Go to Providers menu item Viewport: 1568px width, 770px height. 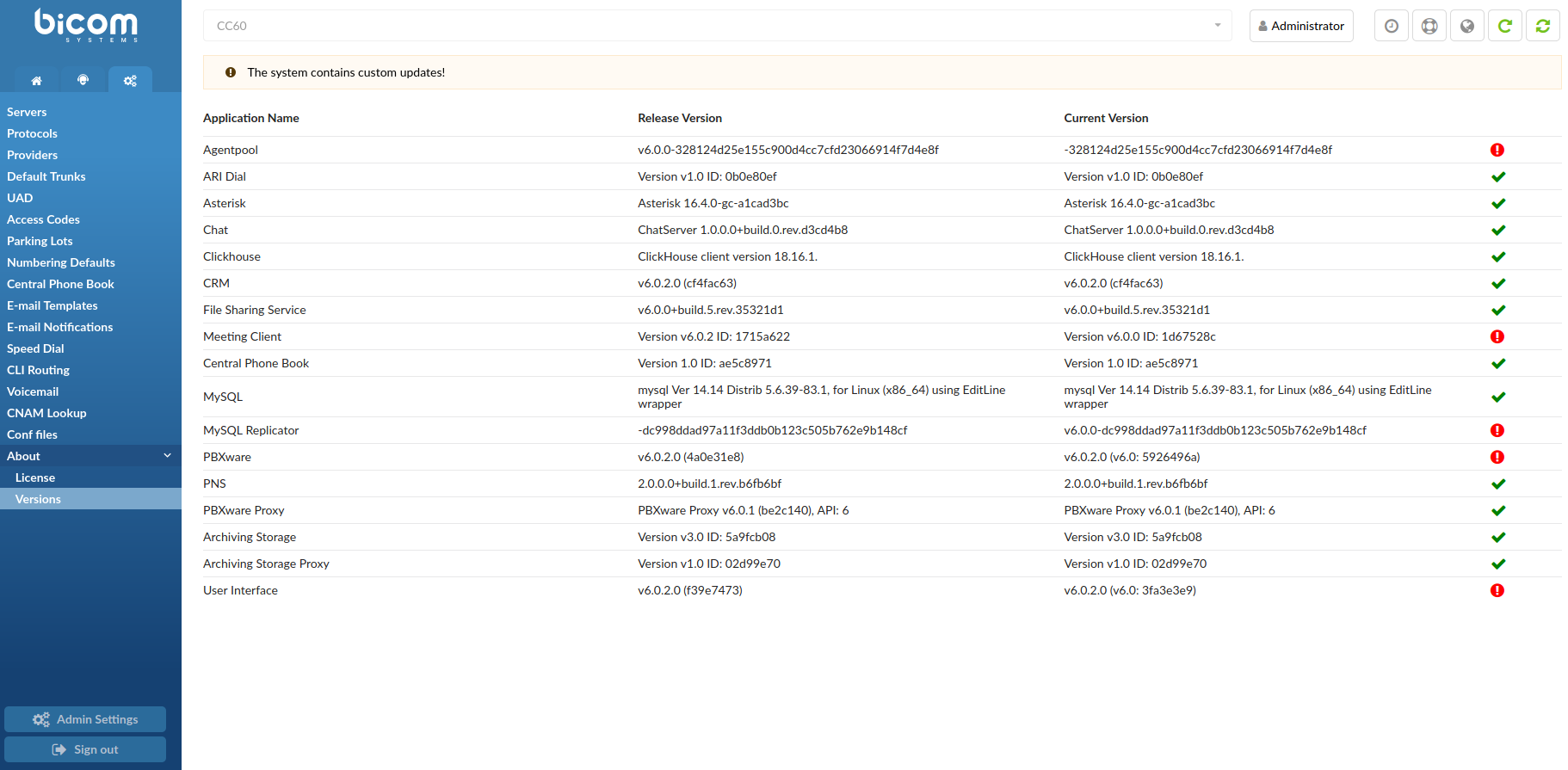click(x=32, y=155)
